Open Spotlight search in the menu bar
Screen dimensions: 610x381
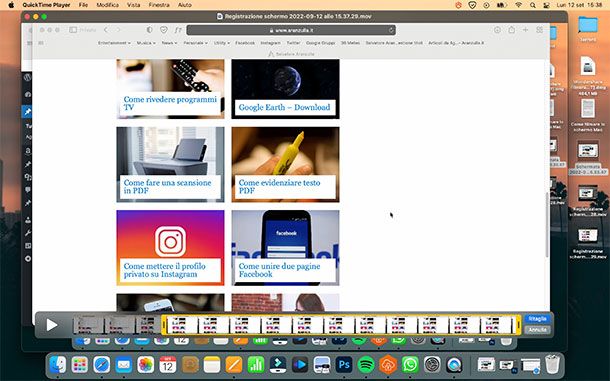tap(533, 5)
